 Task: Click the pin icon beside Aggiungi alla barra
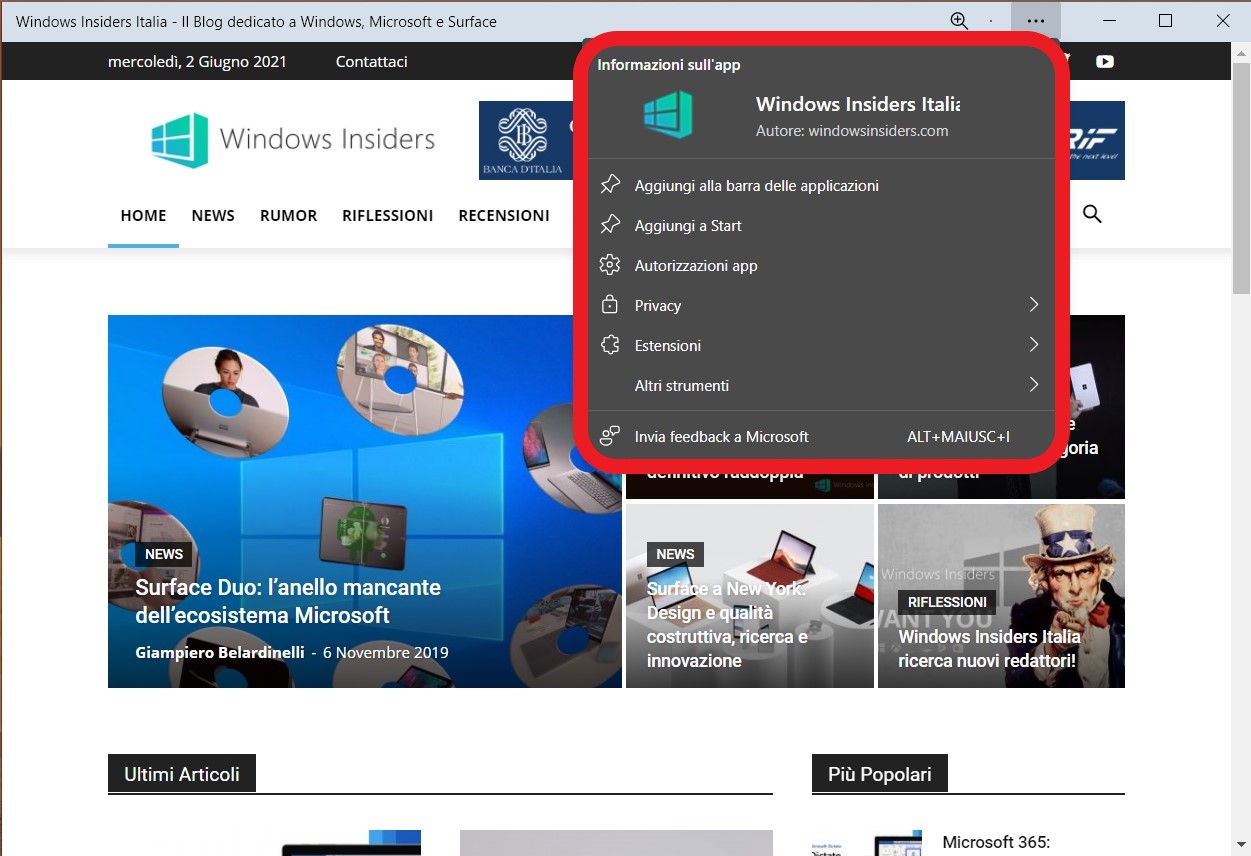[x=610, y=185]
